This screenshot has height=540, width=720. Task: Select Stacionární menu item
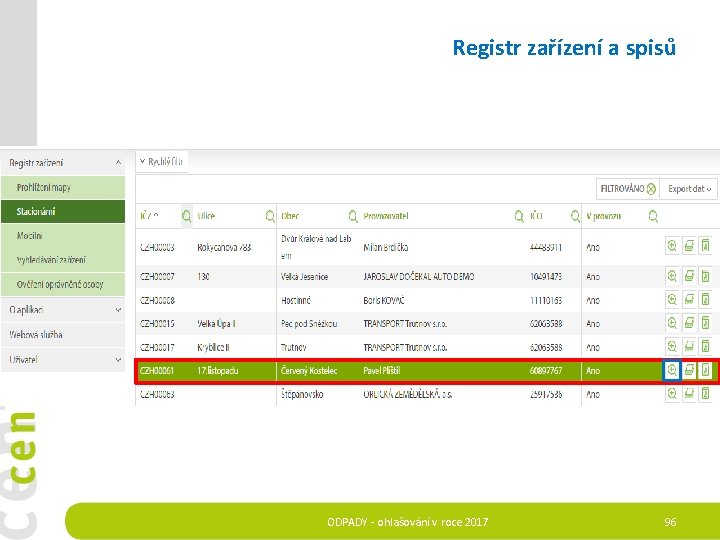63,211
